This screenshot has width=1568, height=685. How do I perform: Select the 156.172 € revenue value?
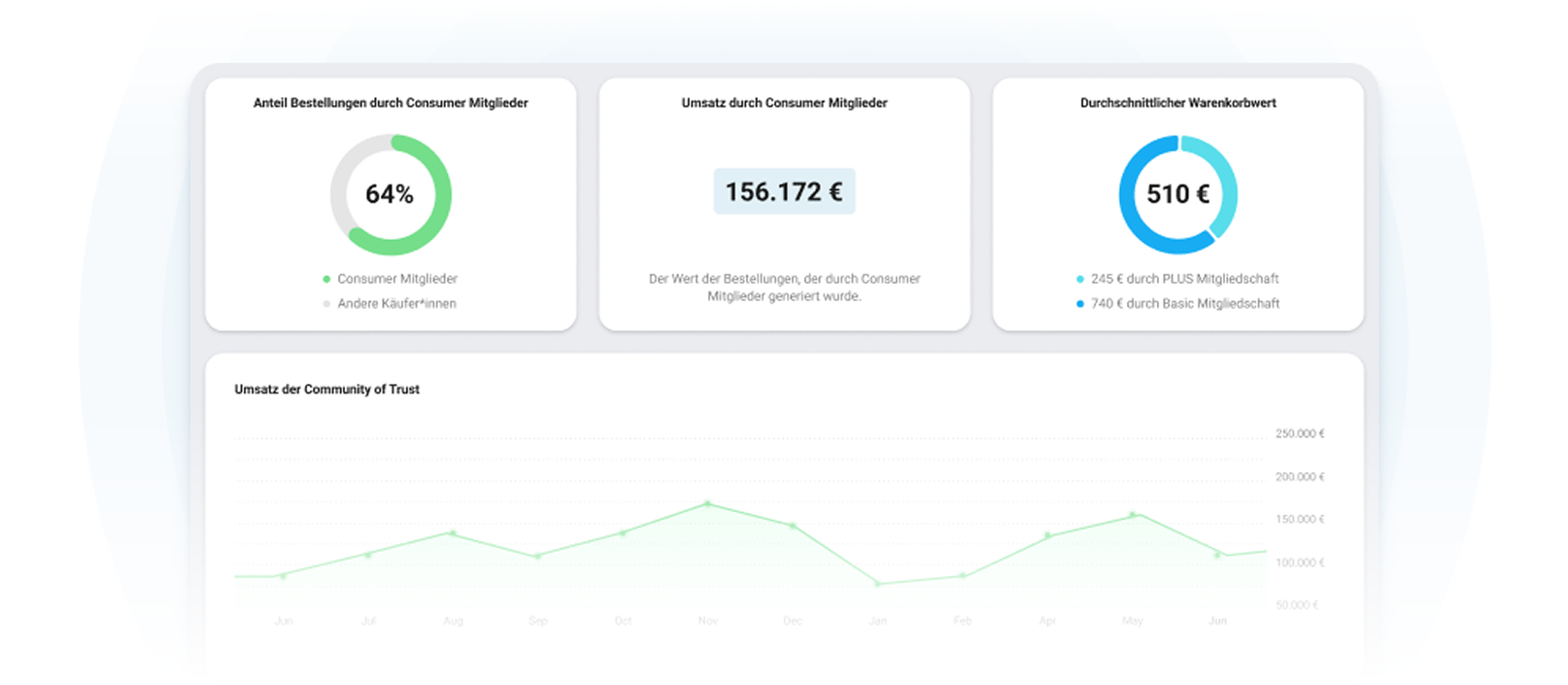[784, 191]
